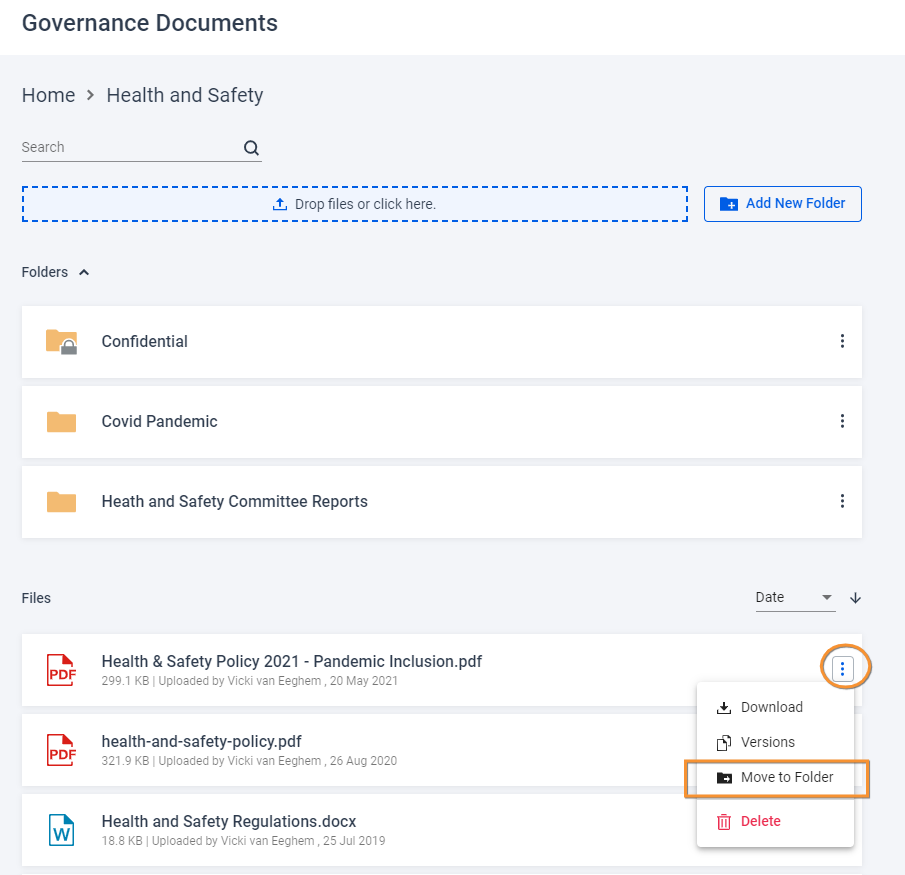Screen dimensions: 905x875
Task: Open three-dot menu for Covid Pandemic folder
Action: (x=842, y=421)
